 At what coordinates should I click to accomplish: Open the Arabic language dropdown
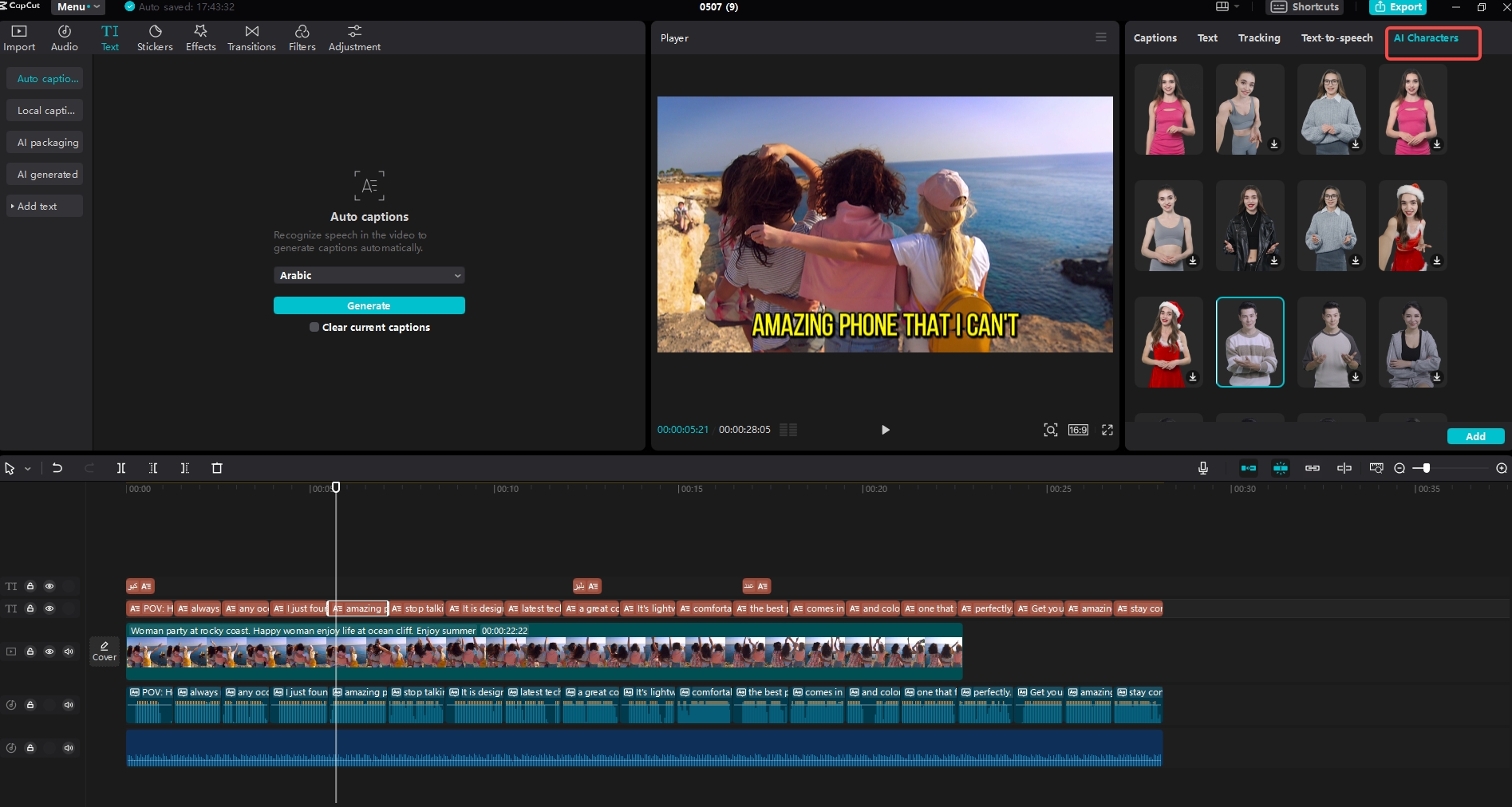[x=369, y=275]
